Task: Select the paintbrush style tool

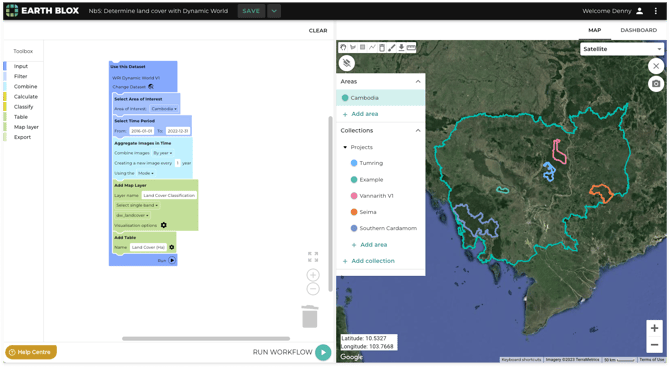Action: (391, 47)
